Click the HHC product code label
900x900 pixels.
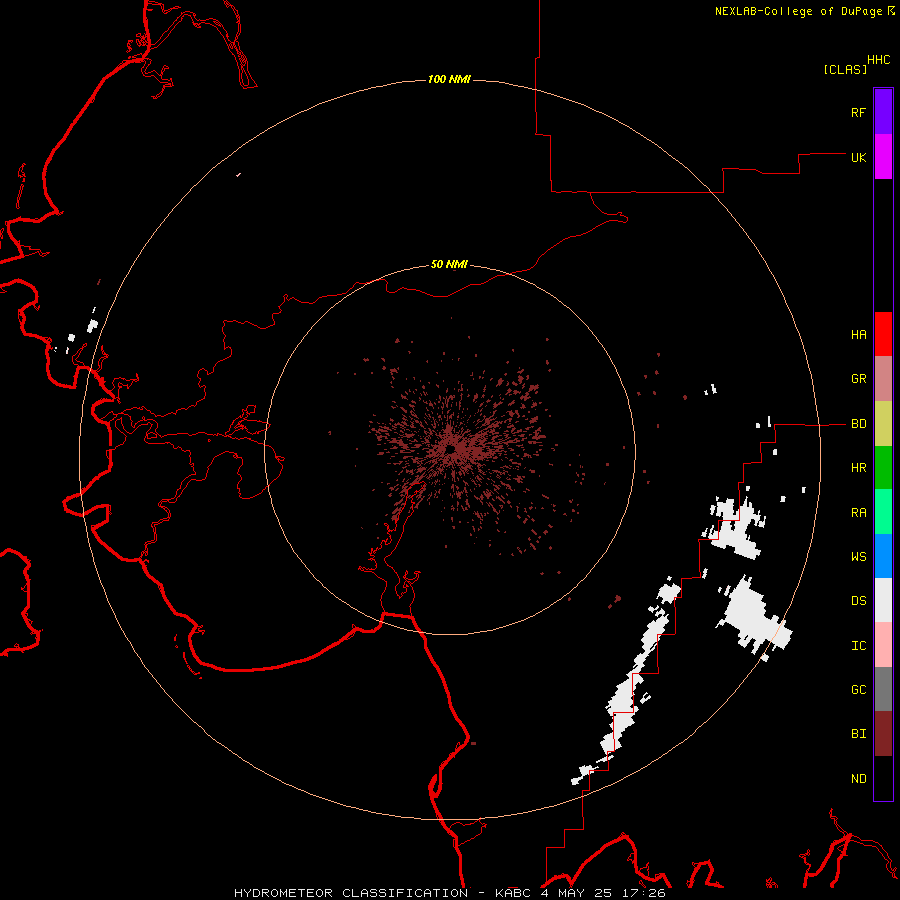point(879,60)
